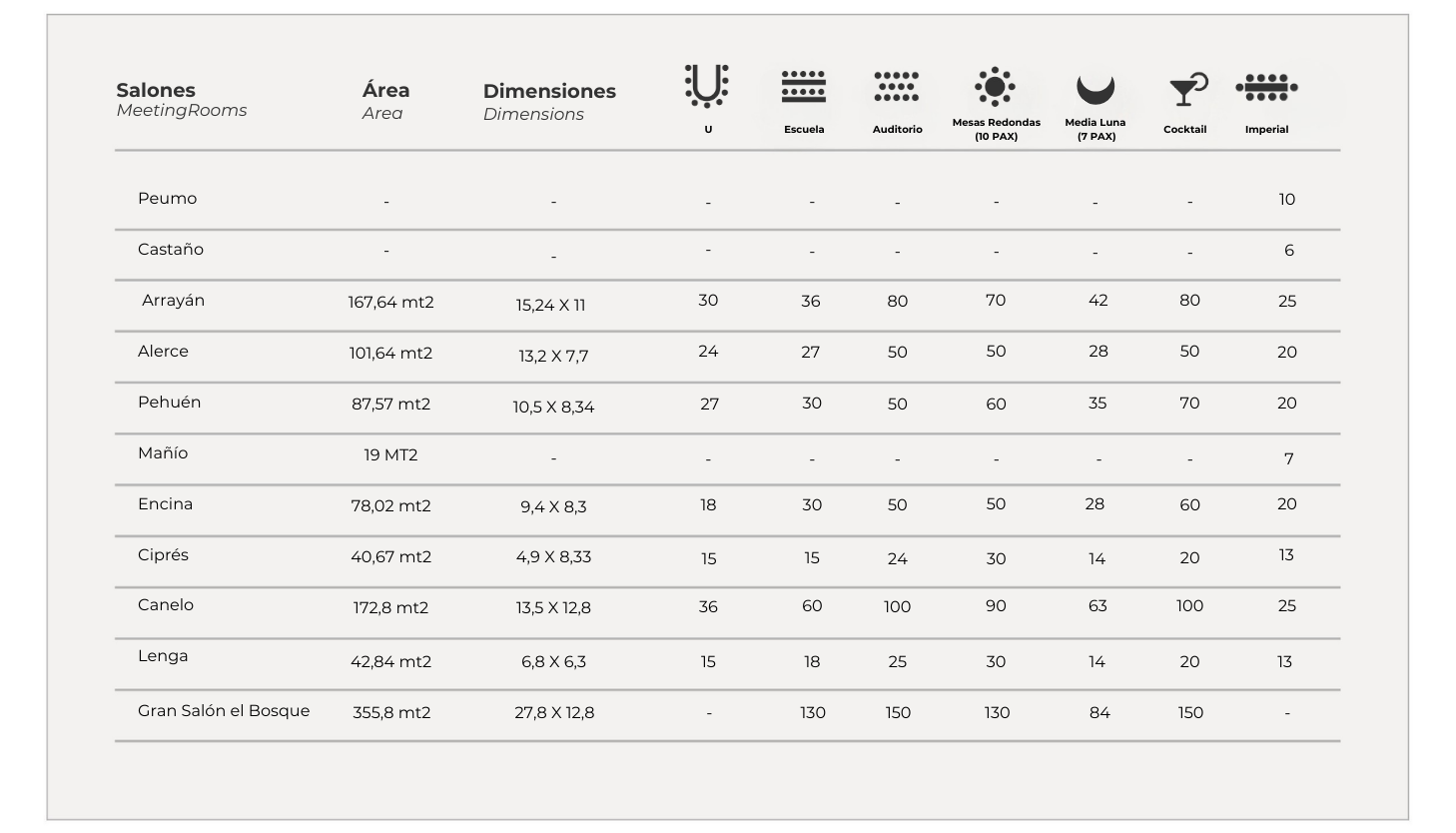1456x833 pixels.
Task: Select the Auditorio seating icon
Action: (x=896, y=87)
